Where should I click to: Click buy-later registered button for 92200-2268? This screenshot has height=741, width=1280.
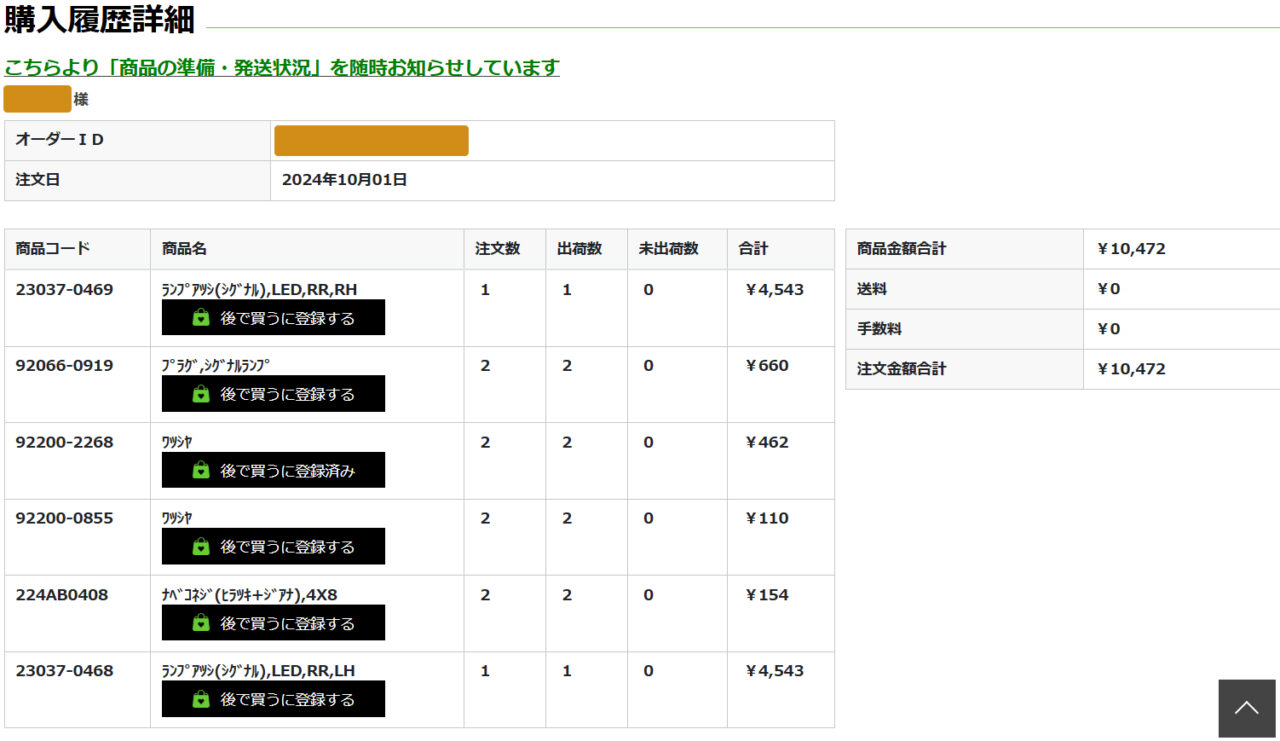[x=273, y=470]
